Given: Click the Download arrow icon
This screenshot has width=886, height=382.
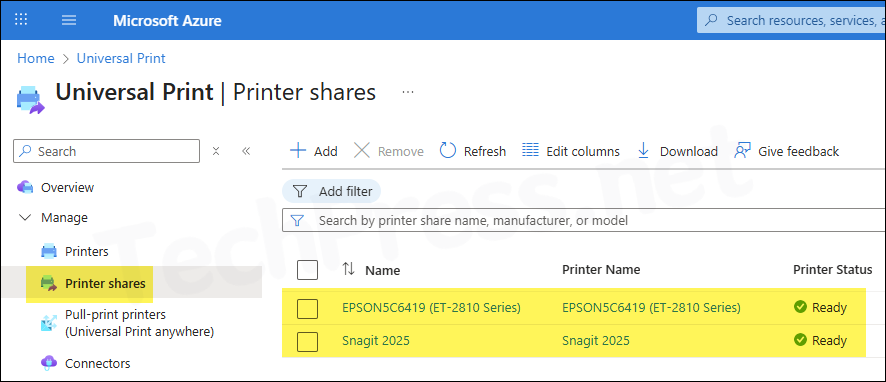Looking at the screenshot, I should tap(643, 151).
